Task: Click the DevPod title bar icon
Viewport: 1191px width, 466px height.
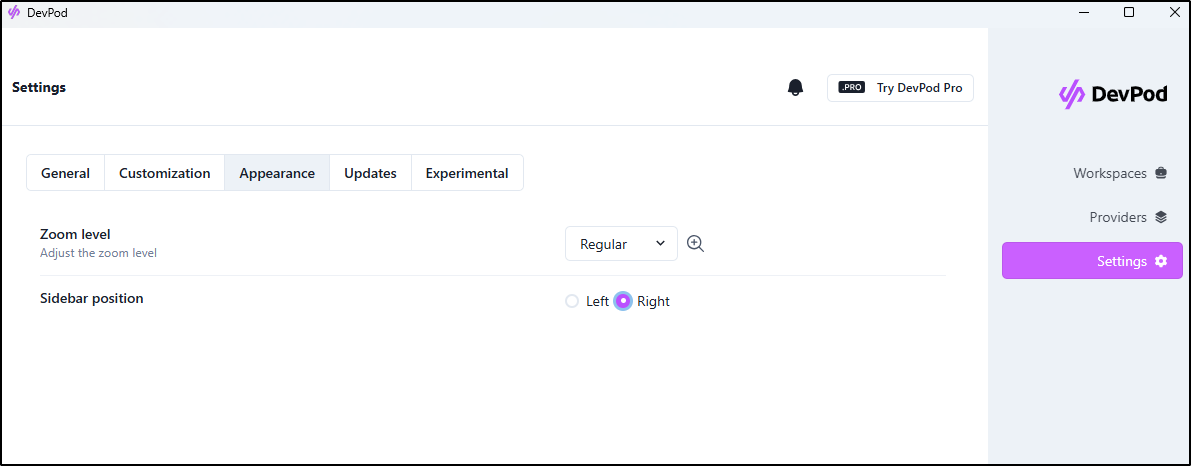Action: pyautogui.click(x=14, y=13)
